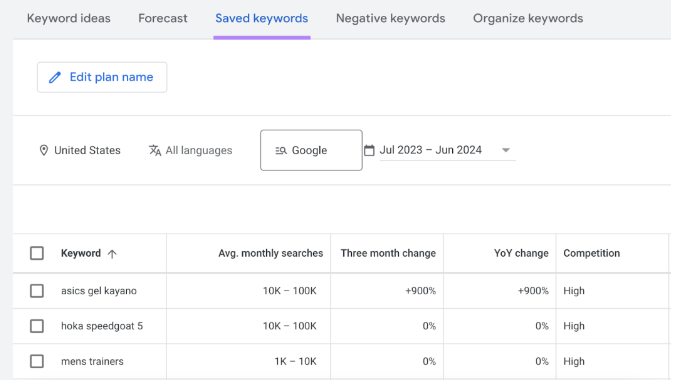The image size is (680, 391).
Task: Click the Jul 2023 – Jun 2024 date range
Action: [x=431, y=150]
